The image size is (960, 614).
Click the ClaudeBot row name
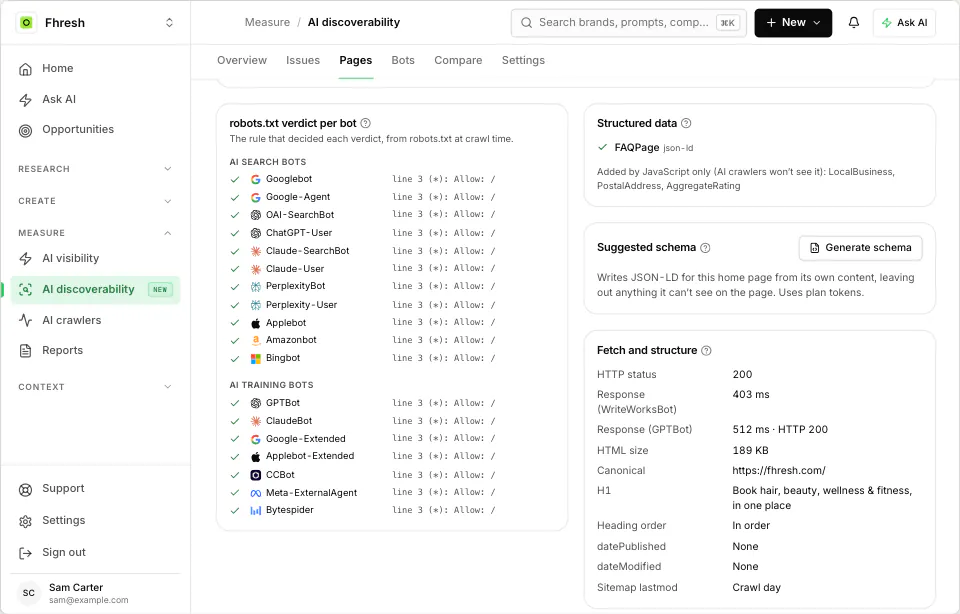[x=289, y=421]
